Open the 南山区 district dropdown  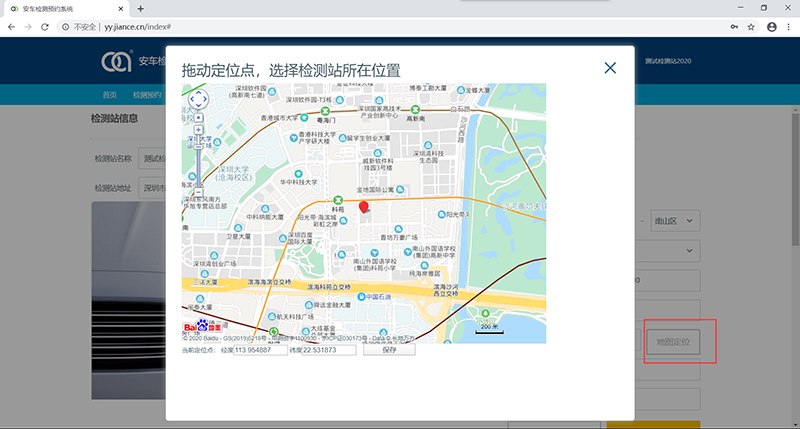point(675,221)
